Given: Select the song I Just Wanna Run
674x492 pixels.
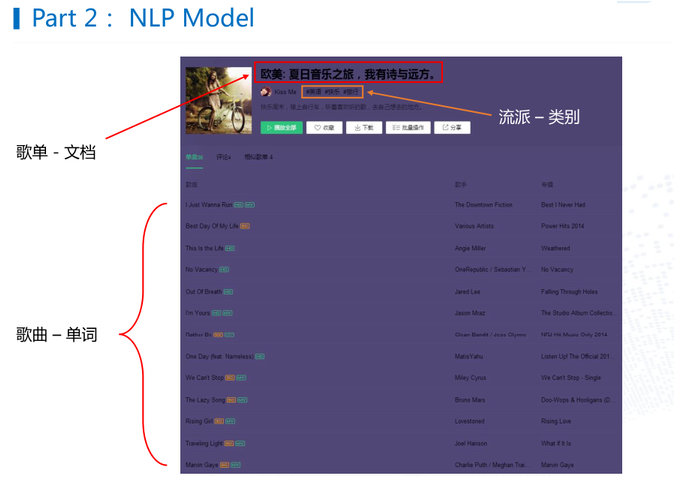Looking at the screenshot, I should (x=209, y=205).
